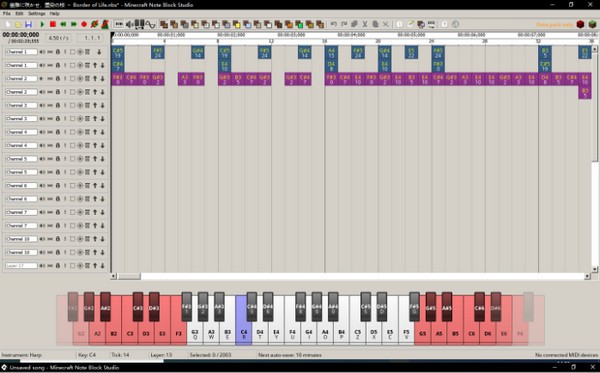Open song properties pencil icon
600x373 pixels.
tap(410, 24)
